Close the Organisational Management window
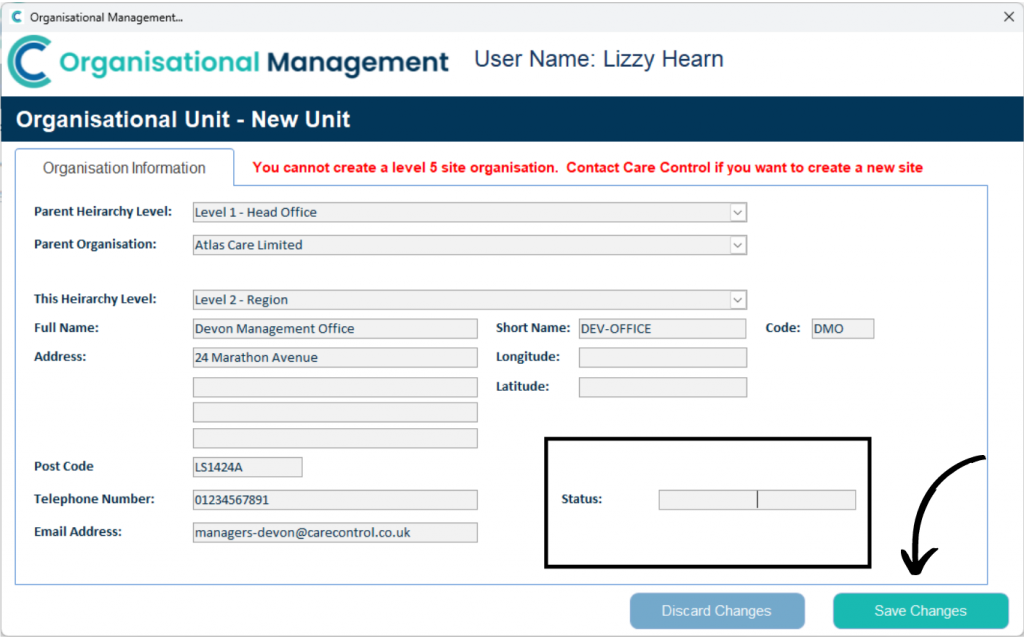1024x637 pixels. 1008,17
